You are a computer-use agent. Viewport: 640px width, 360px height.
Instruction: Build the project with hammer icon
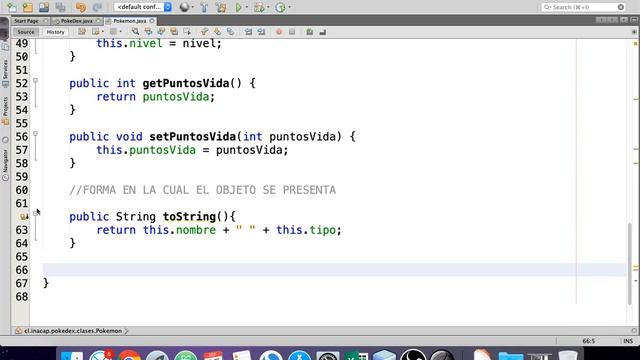pyautogui.click(x=204, y=7)
